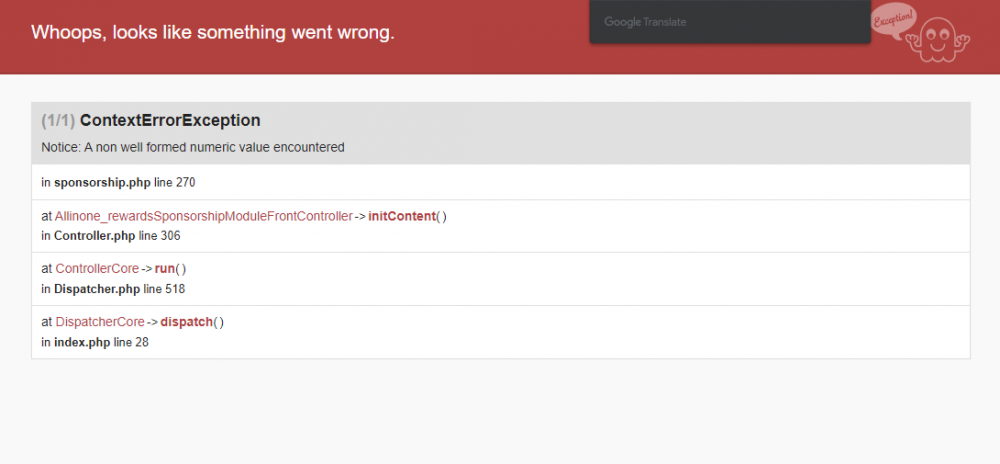Click the Google Translate popup
This screenshot has width=1000, height=464.
(730, 22)
